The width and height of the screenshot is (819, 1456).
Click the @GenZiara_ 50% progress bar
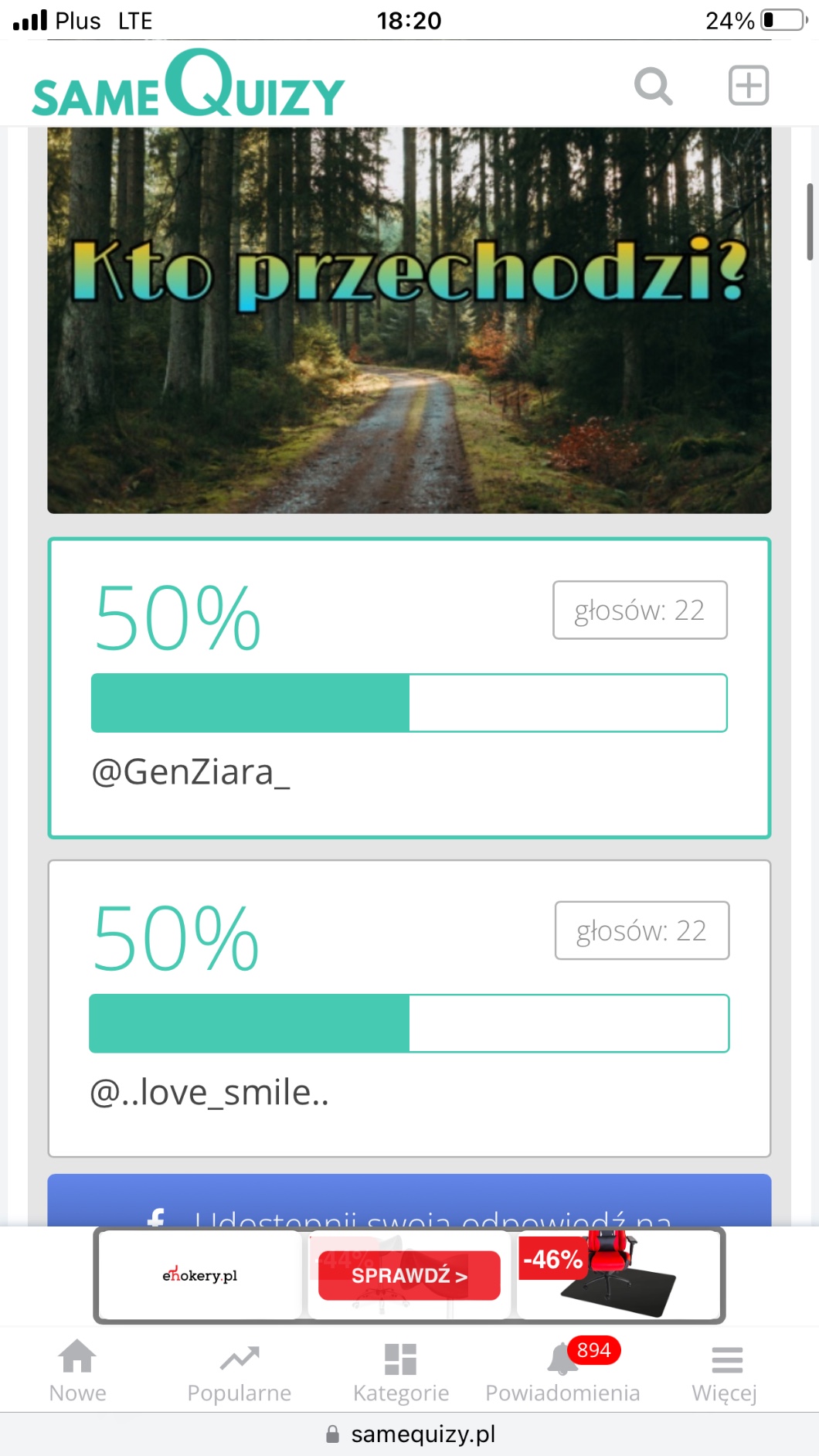(409, 702)
